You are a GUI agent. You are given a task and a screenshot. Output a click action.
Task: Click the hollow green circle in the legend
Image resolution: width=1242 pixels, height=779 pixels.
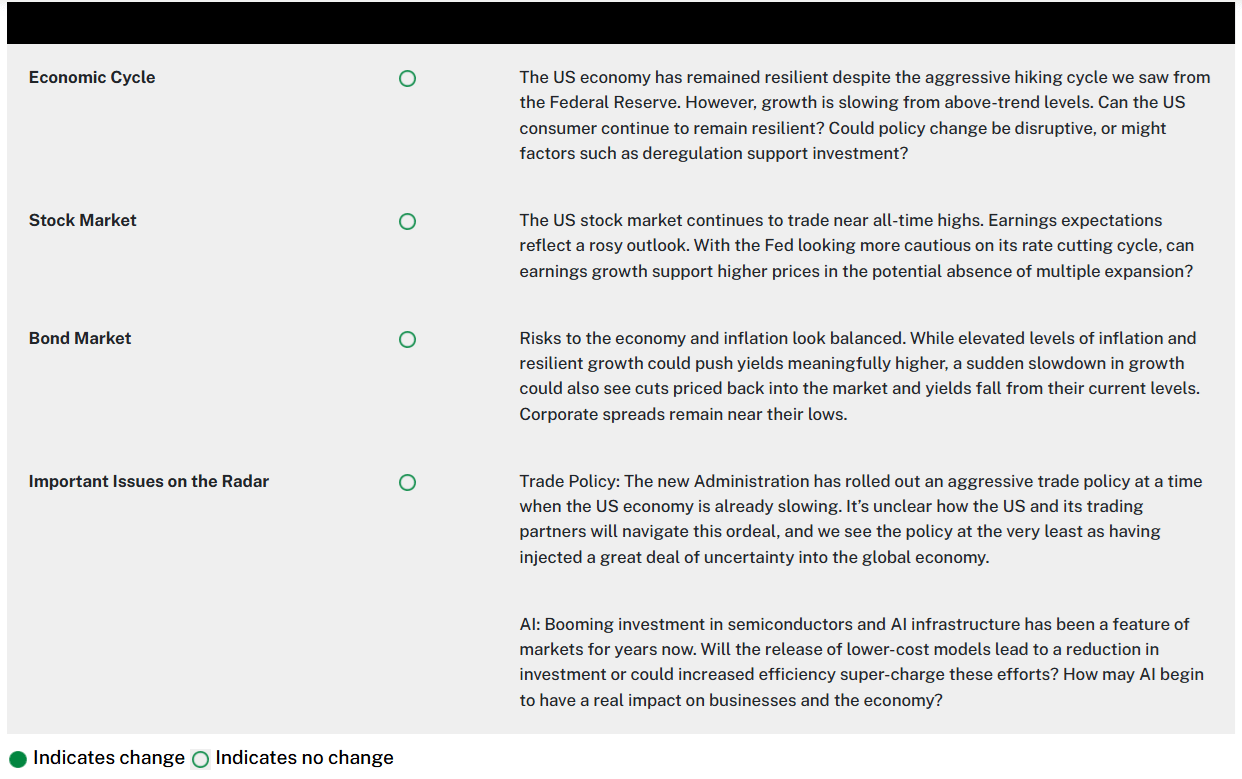point(200,759)
